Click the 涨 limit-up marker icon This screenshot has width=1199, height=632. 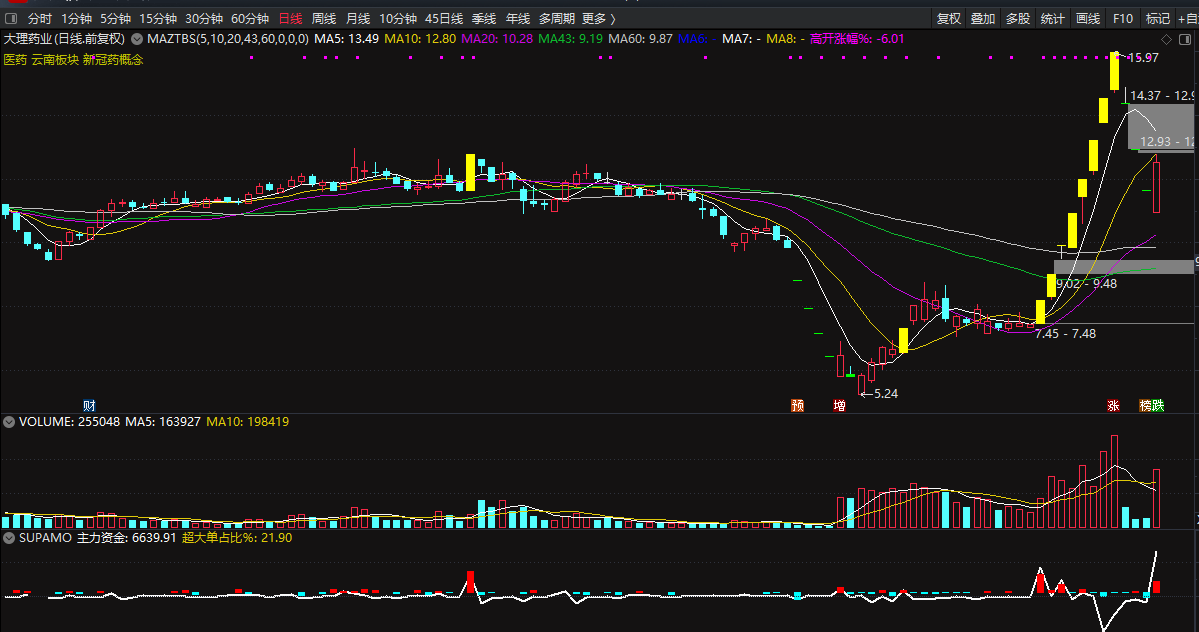point(1113,405)
